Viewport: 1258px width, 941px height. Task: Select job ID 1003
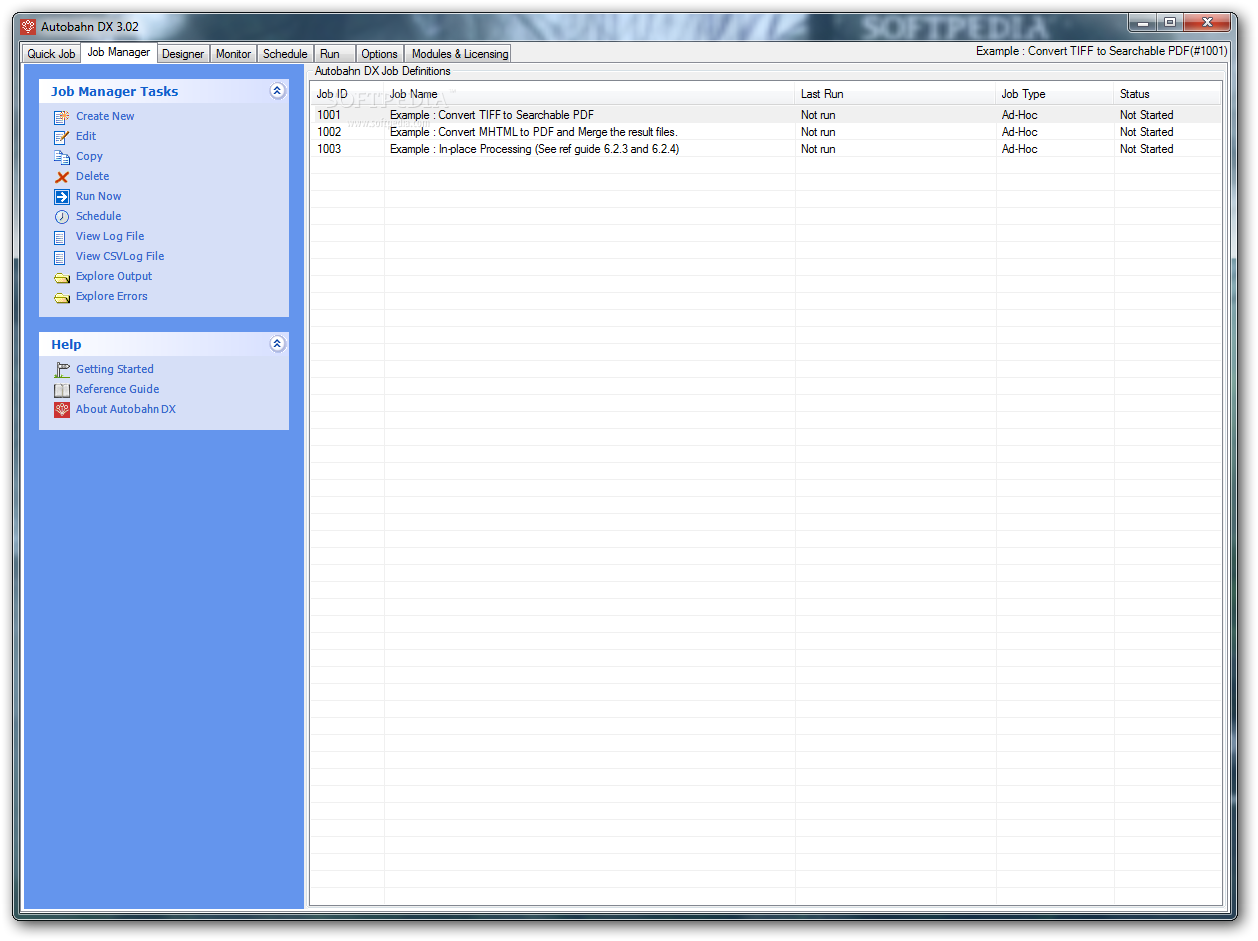tap(329, 149)
